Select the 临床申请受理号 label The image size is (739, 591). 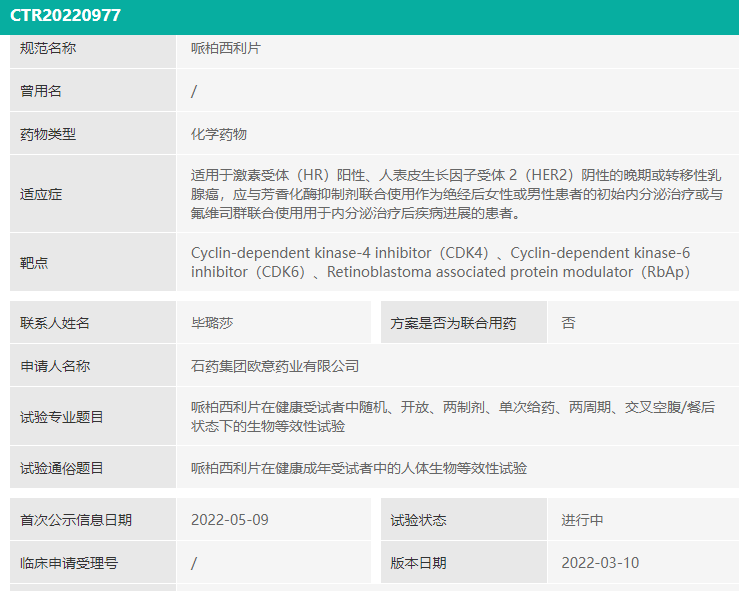point(69,563)
